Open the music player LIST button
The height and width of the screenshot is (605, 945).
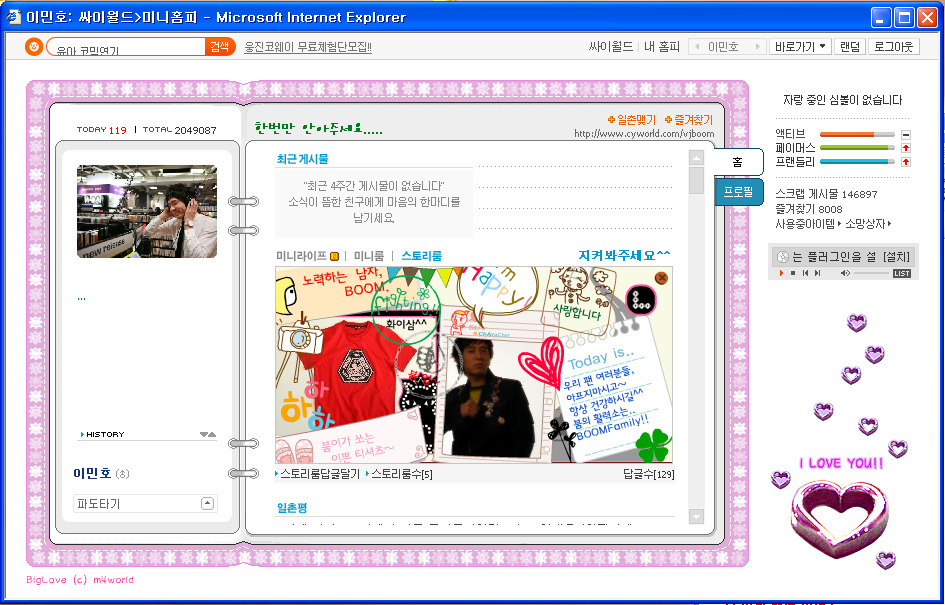pyautogui.click(x=901, y=273)
